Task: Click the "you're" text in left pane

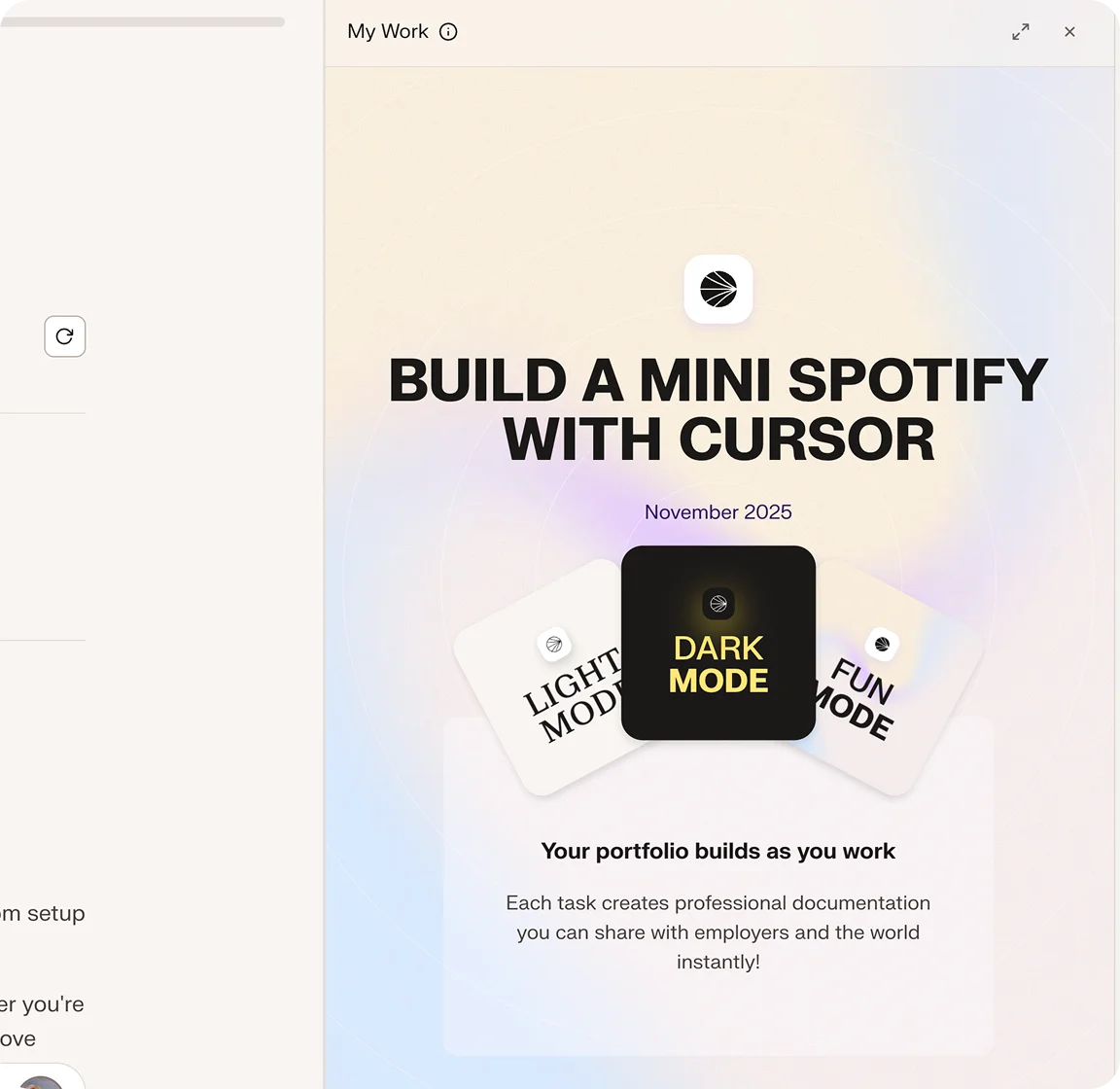Action: (52, 1004)
